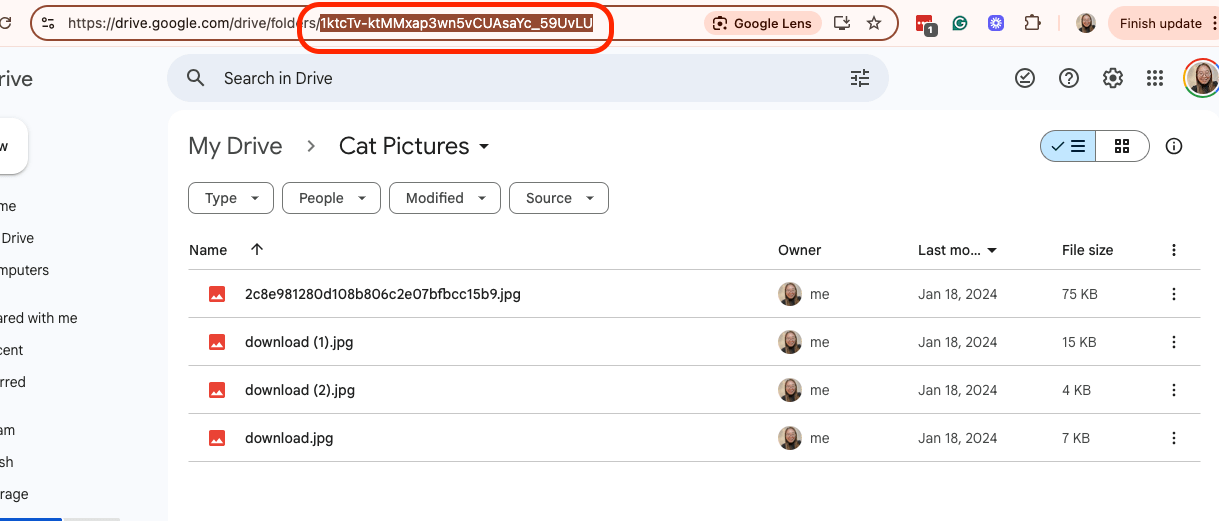Click image icon of the 2c8e98 file
Screen dimensions: 1219x521
[x=216, y=294]
